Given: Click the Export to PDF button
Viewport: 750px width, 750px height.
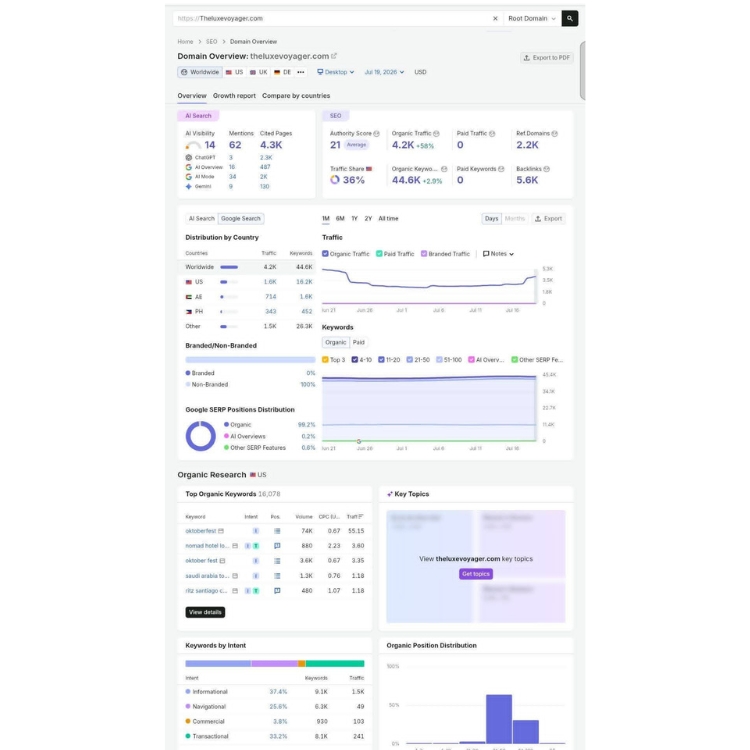Looking at the screenshot, I should [546, 58].
